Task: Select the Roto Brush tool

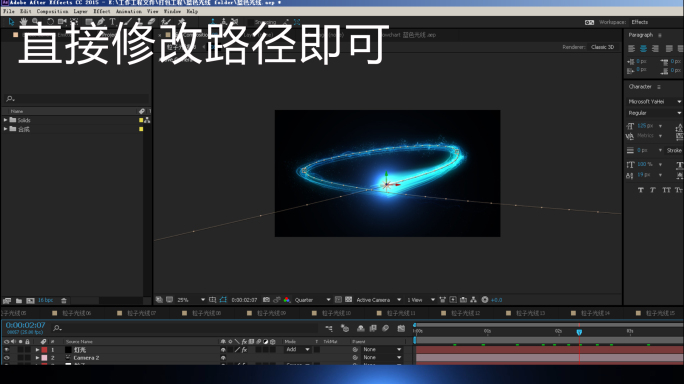Action: tap(166, 21)
